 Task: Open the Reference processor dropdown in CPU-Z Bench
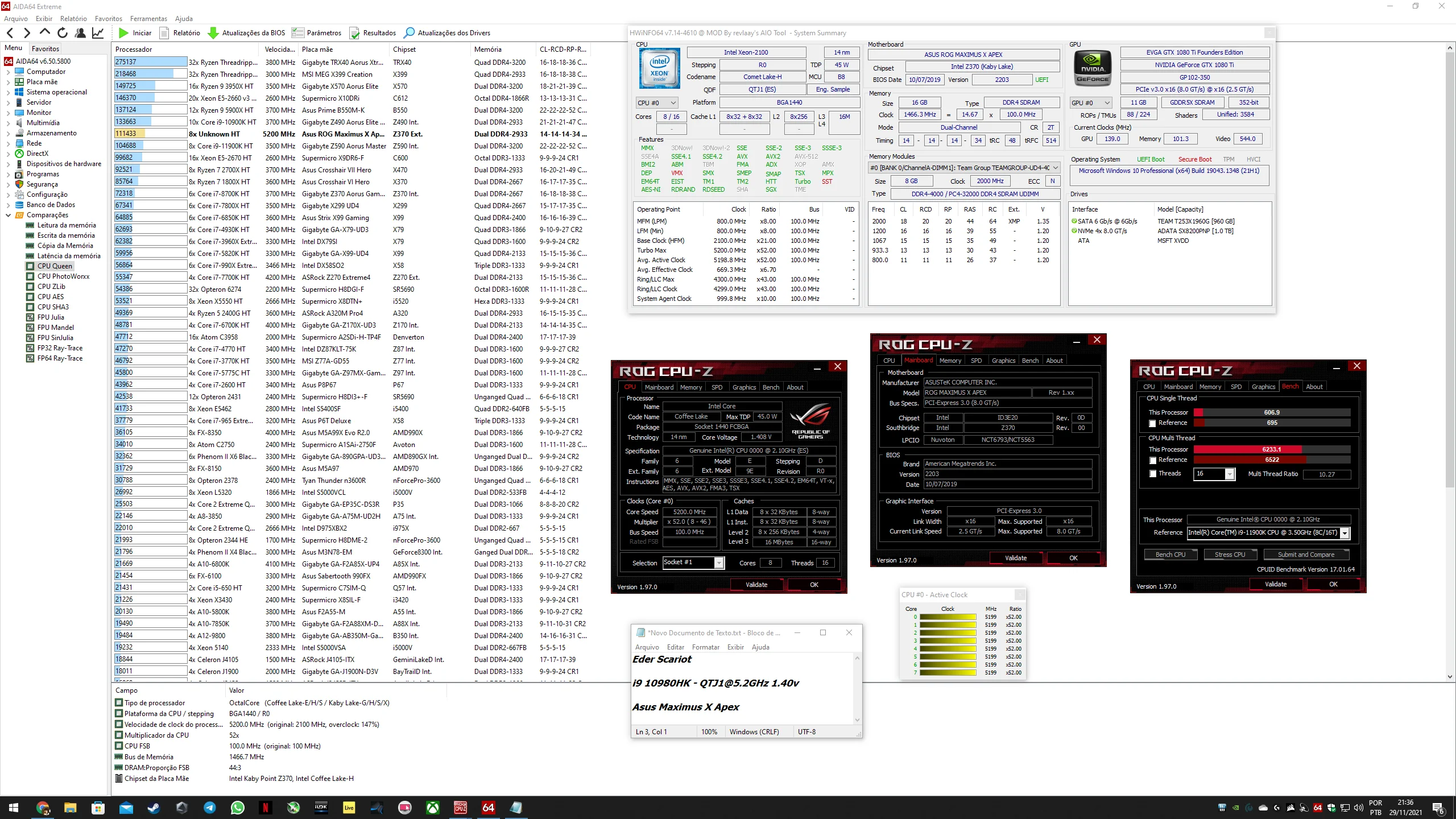pos(1345,533)
